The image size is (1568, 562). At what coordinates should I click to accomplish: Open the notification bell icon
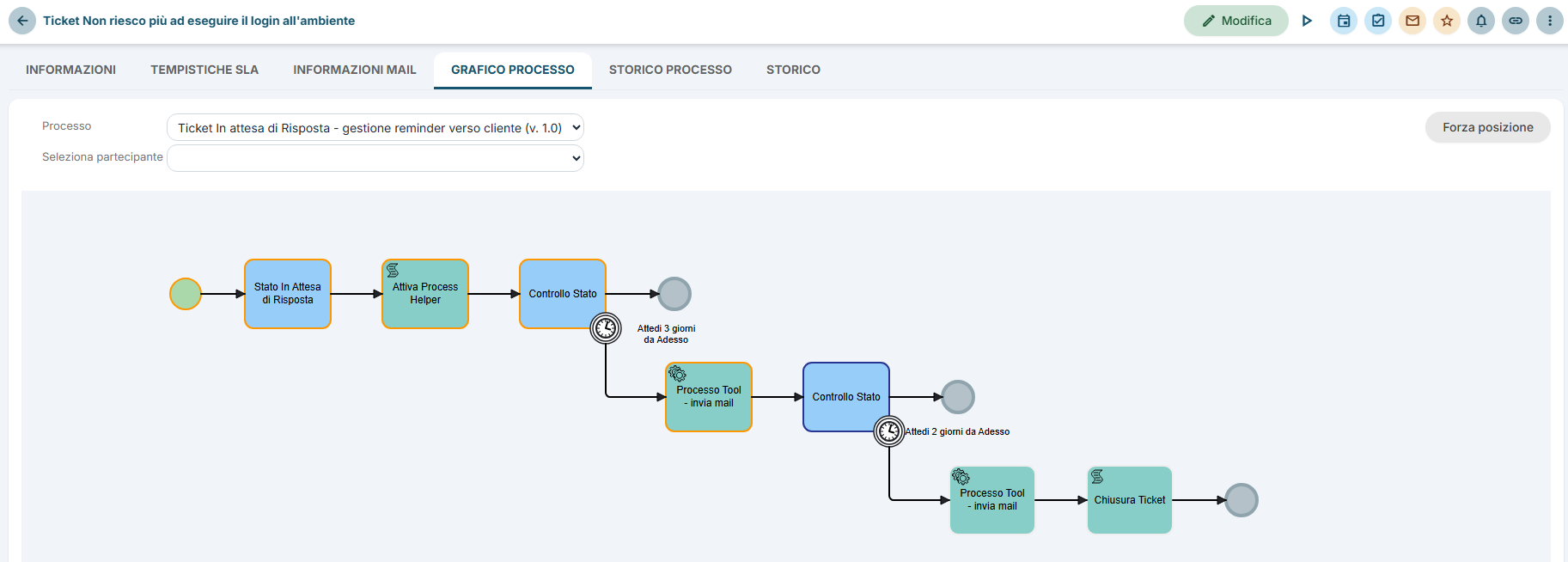tap(1481, 21)
